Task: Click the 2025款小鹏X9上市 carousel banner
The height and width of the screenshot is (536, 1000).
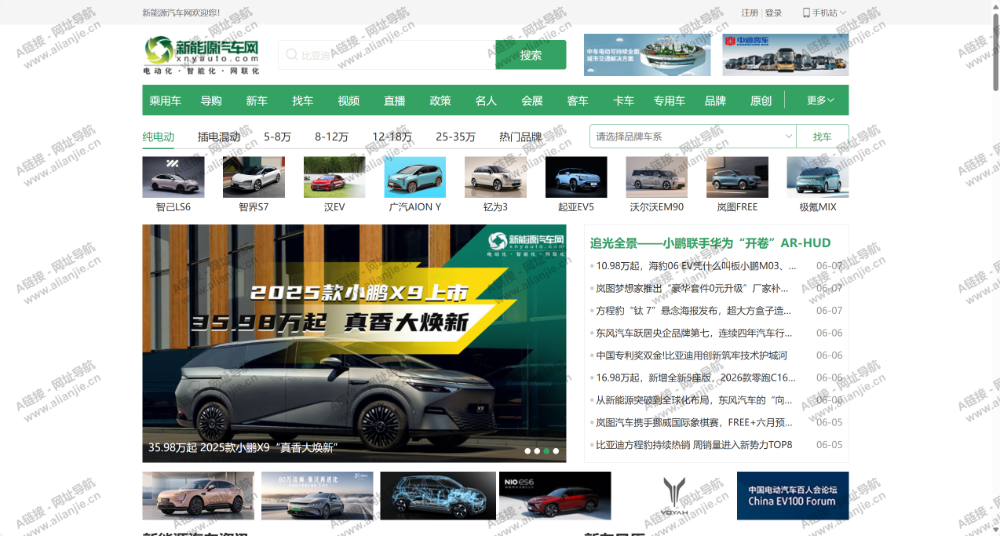Action: [354, 343]
